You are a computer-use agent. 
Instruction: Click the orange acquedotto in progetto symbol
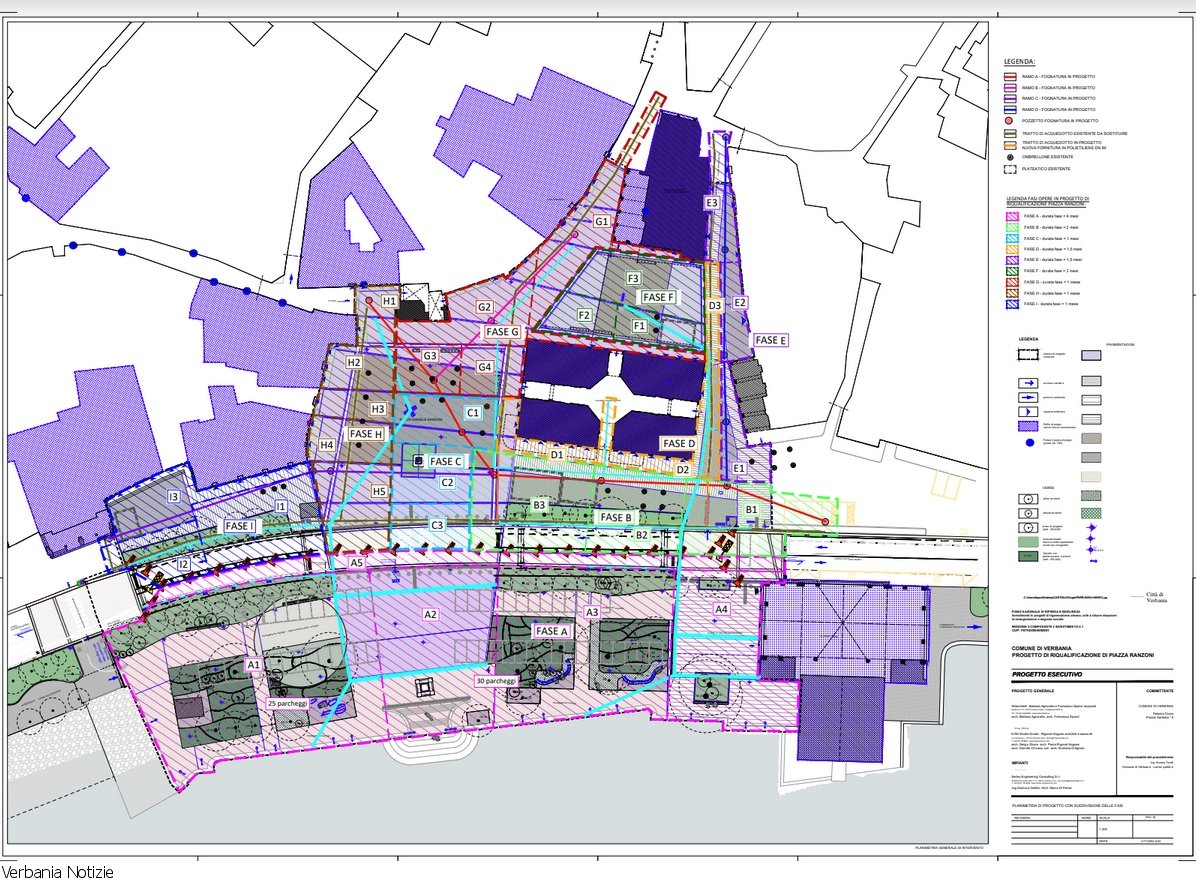(x=1011, y=145)
